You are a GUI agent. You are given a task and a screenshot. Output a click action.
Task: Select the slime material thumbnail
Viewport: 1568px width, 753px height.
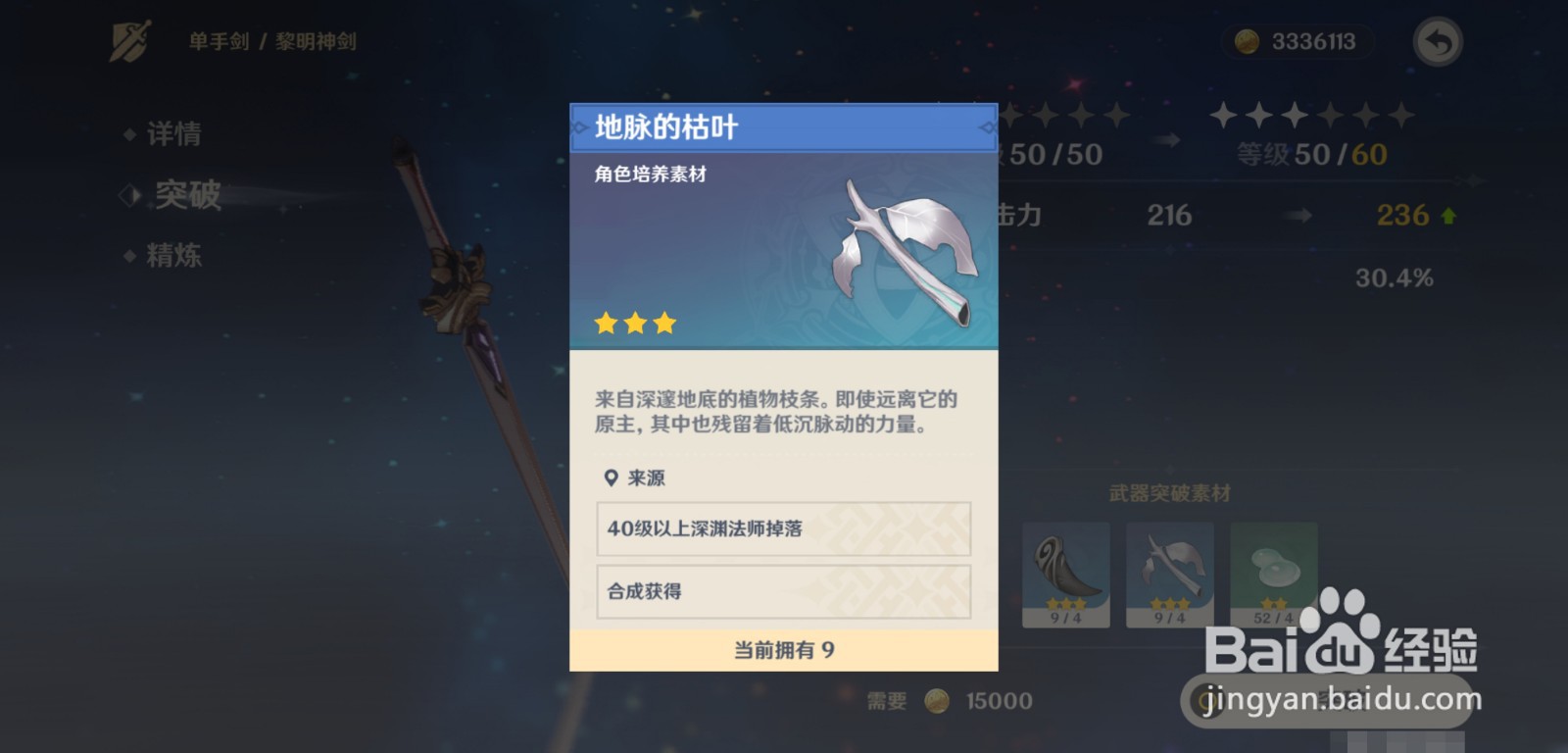1274,575
